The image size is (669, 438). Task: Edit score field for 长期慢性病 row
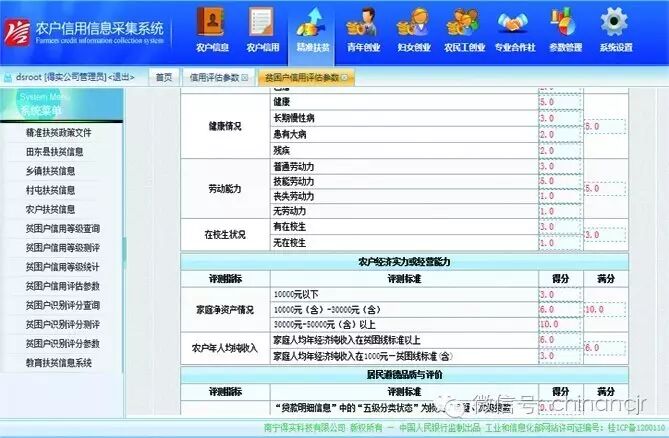[x=560, y=118]
